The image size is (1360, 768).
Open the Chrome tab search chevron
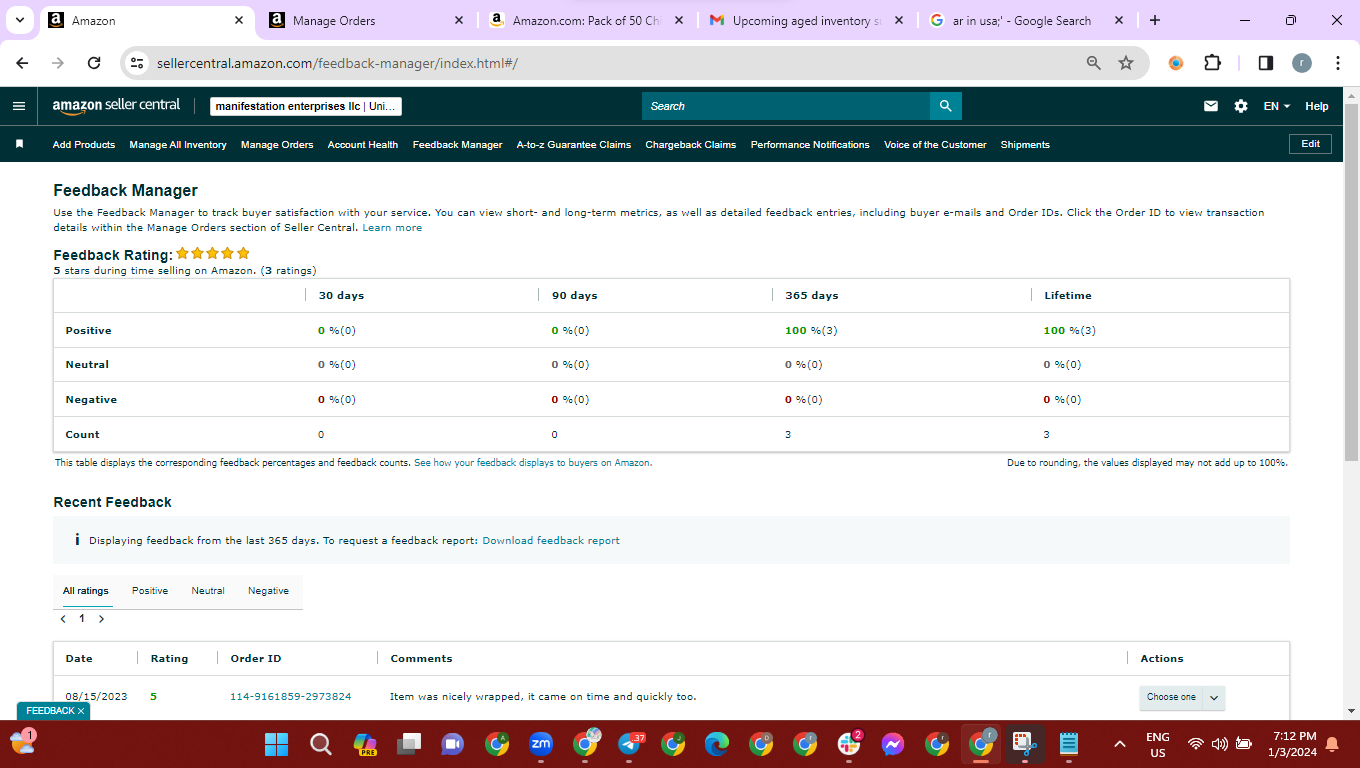pos(19,20)
